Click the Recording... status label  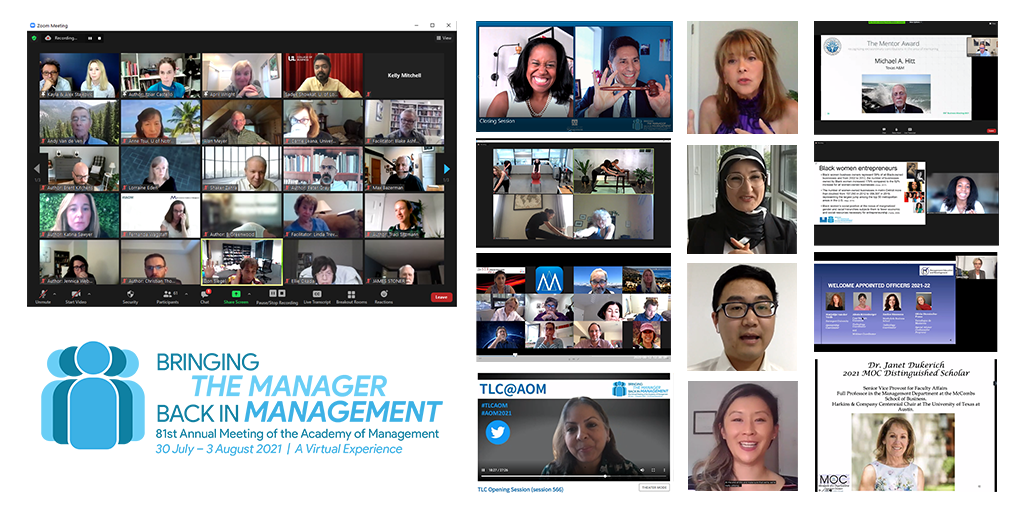[66, 38]
